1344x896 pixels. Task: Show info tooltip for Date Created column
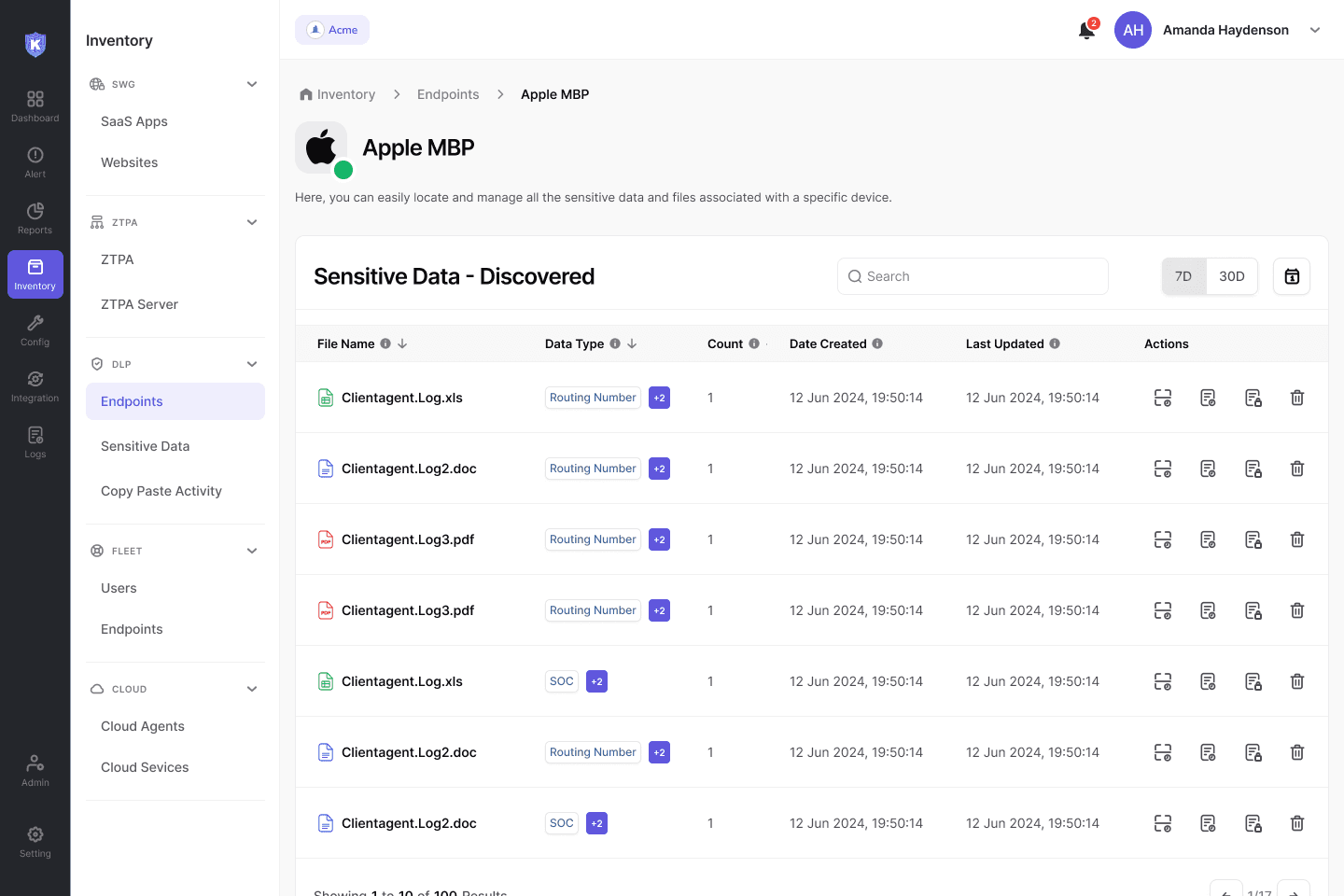click(x=877, y=343)
